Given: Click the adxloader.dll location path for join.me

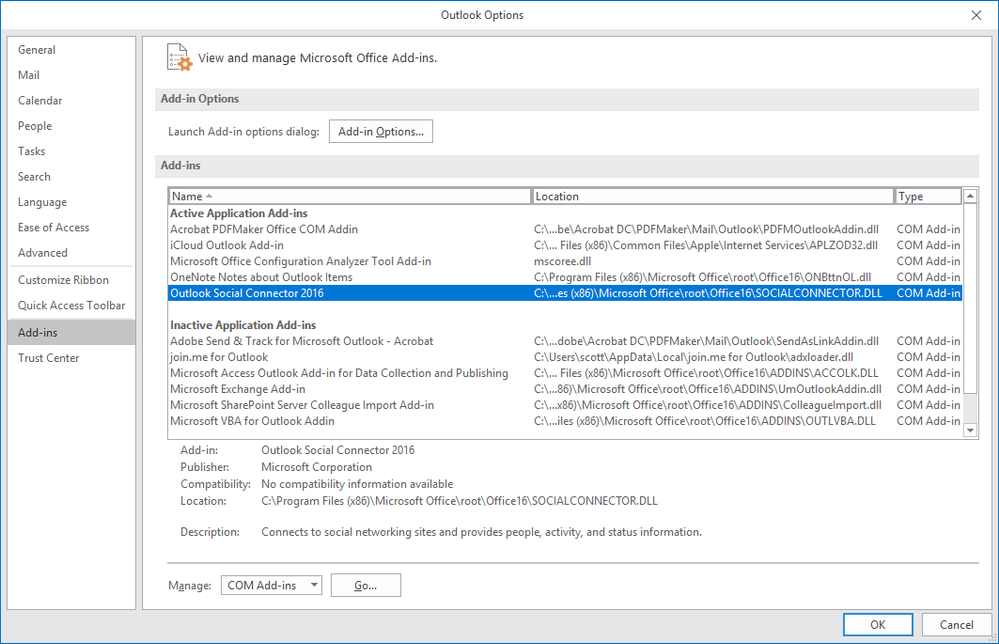Looking at the screenshot, I should [x=694, y=357].
